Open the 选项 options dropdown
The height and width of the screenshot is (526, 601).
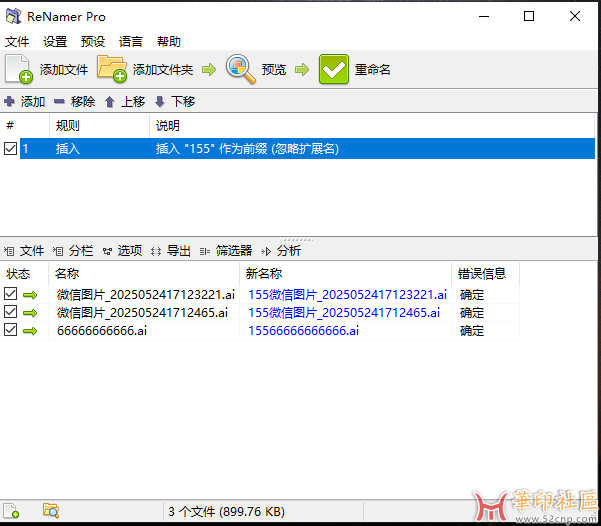coord(122,251)
